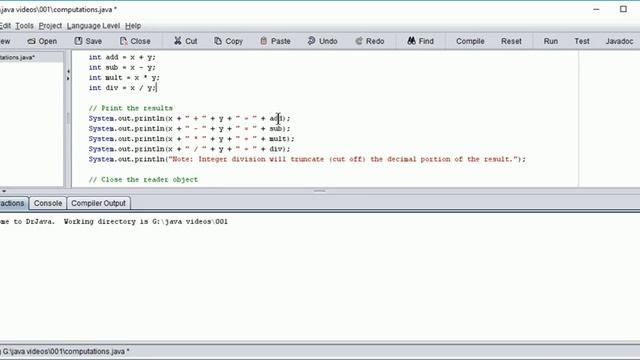The width and height of the screenshot is (640, 360).
Task: Click the Save disk icon
Action: click(78, 41)
